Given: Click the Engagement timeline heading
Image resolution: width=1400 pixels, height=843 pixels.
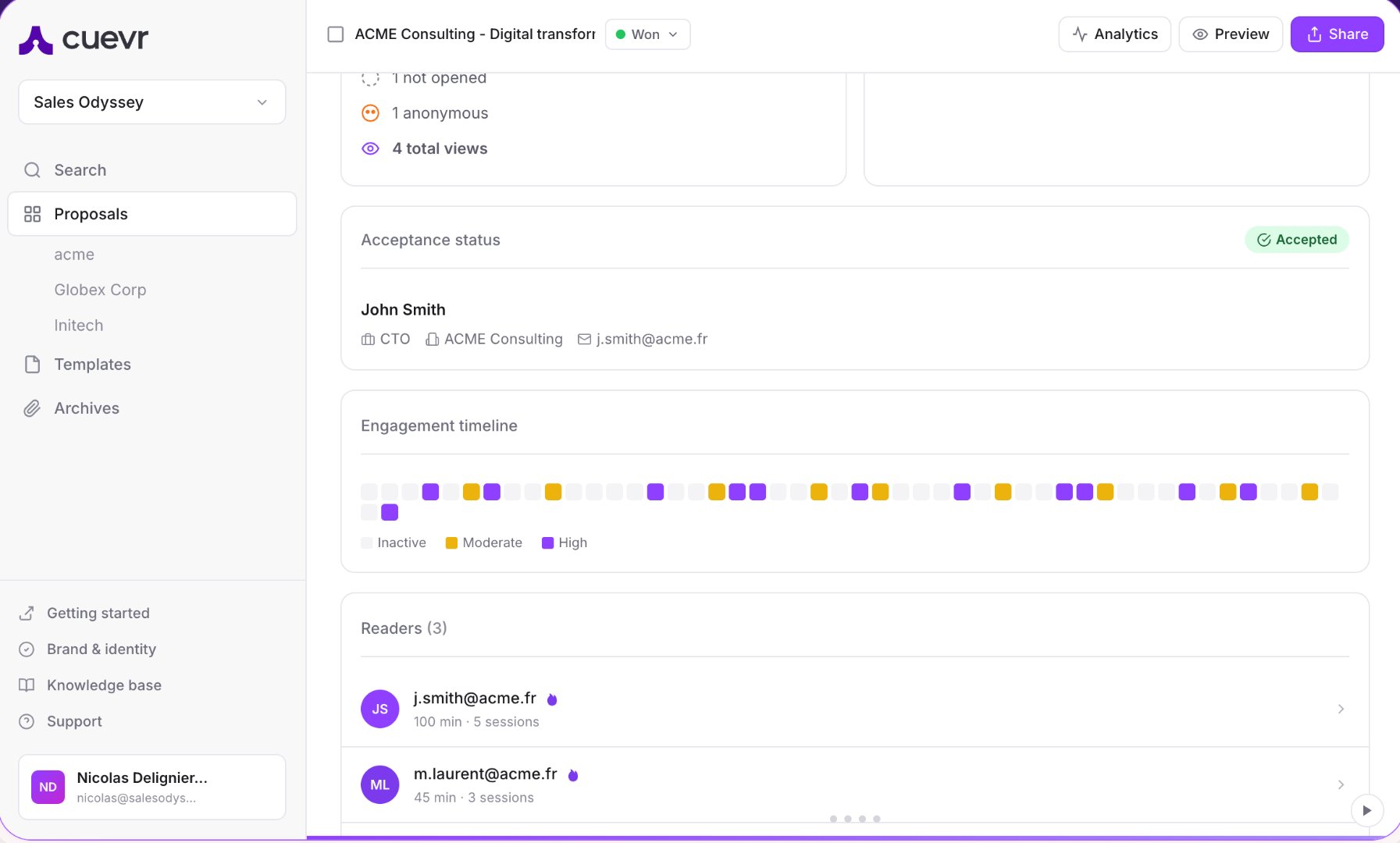Looking at the screenshot, I should (439, 426).
